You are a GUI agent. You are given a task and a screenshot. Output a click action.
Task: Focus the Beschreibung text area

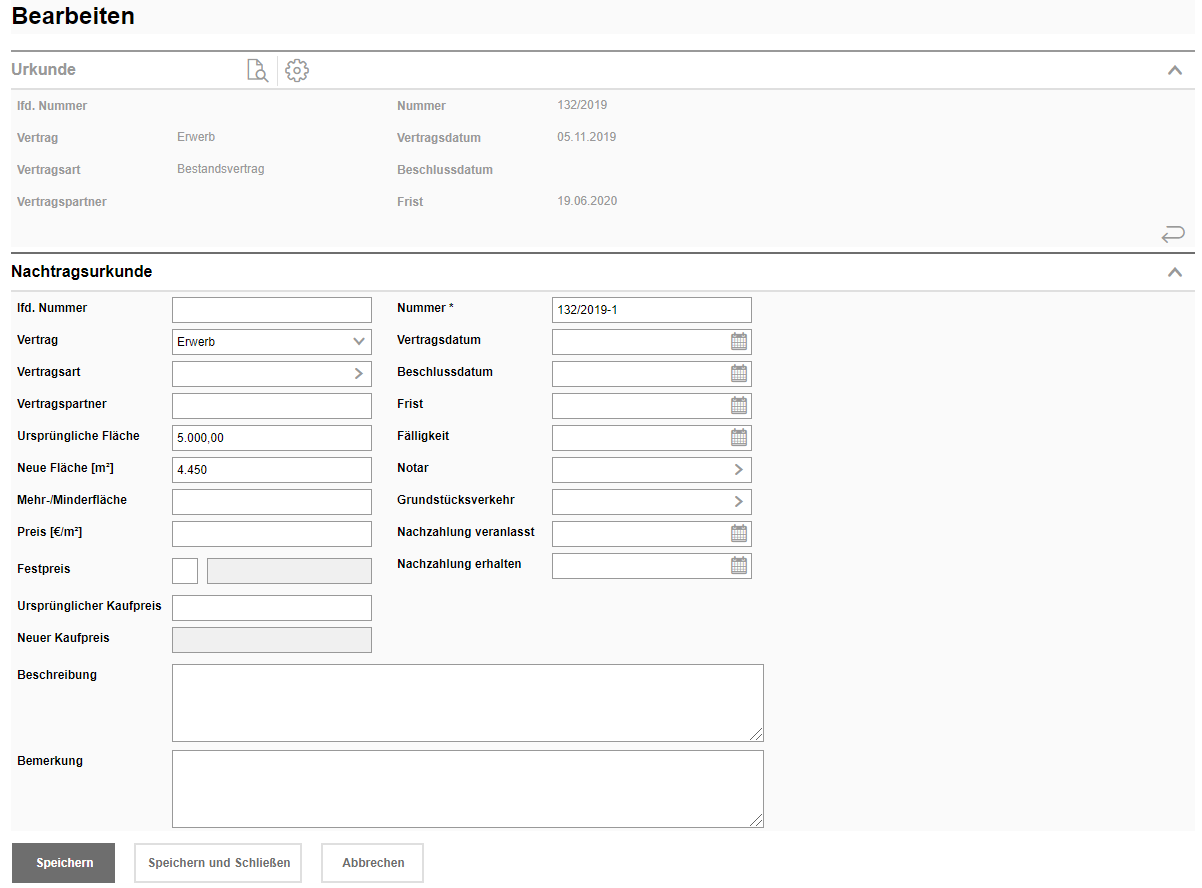[468, 703]
